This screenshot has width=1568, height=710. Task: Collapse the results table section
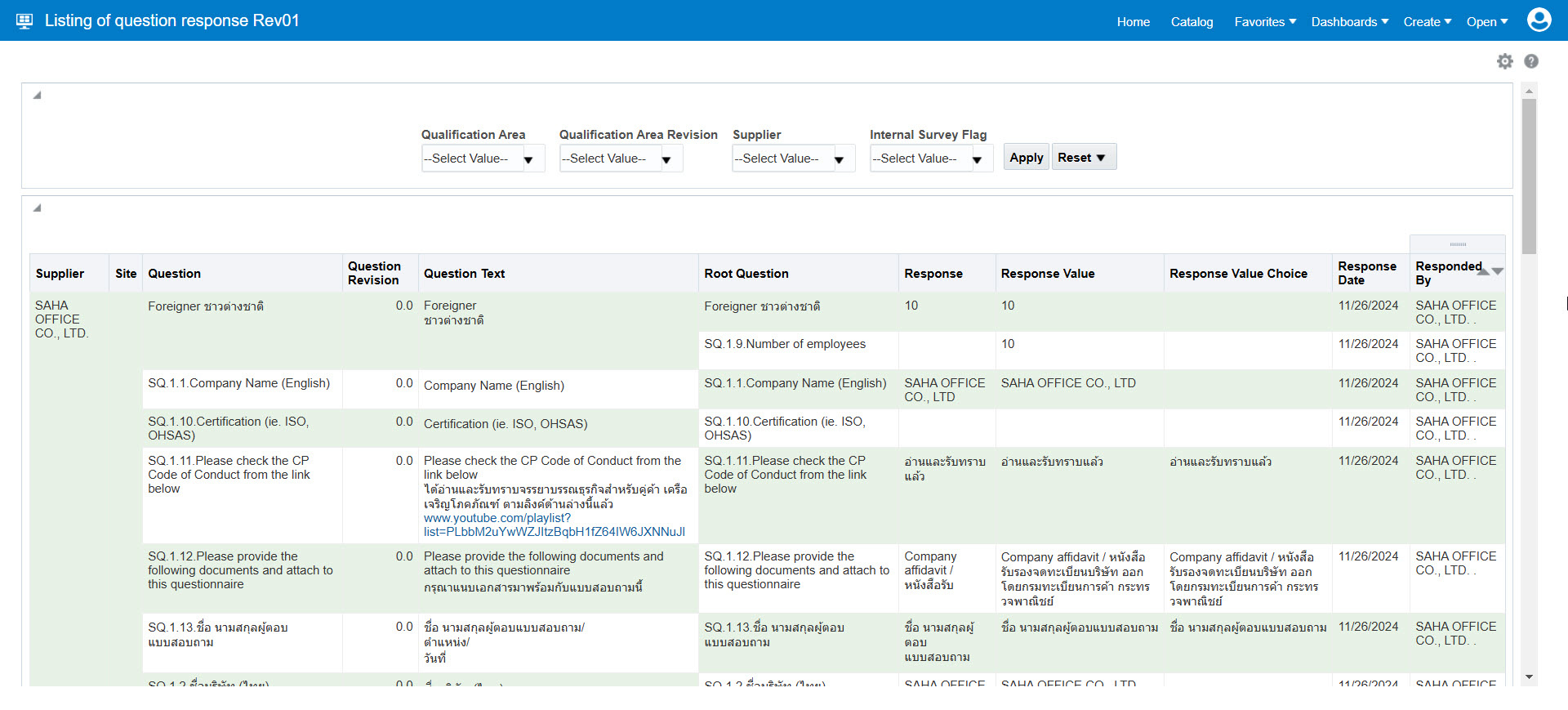click(37, 208)
